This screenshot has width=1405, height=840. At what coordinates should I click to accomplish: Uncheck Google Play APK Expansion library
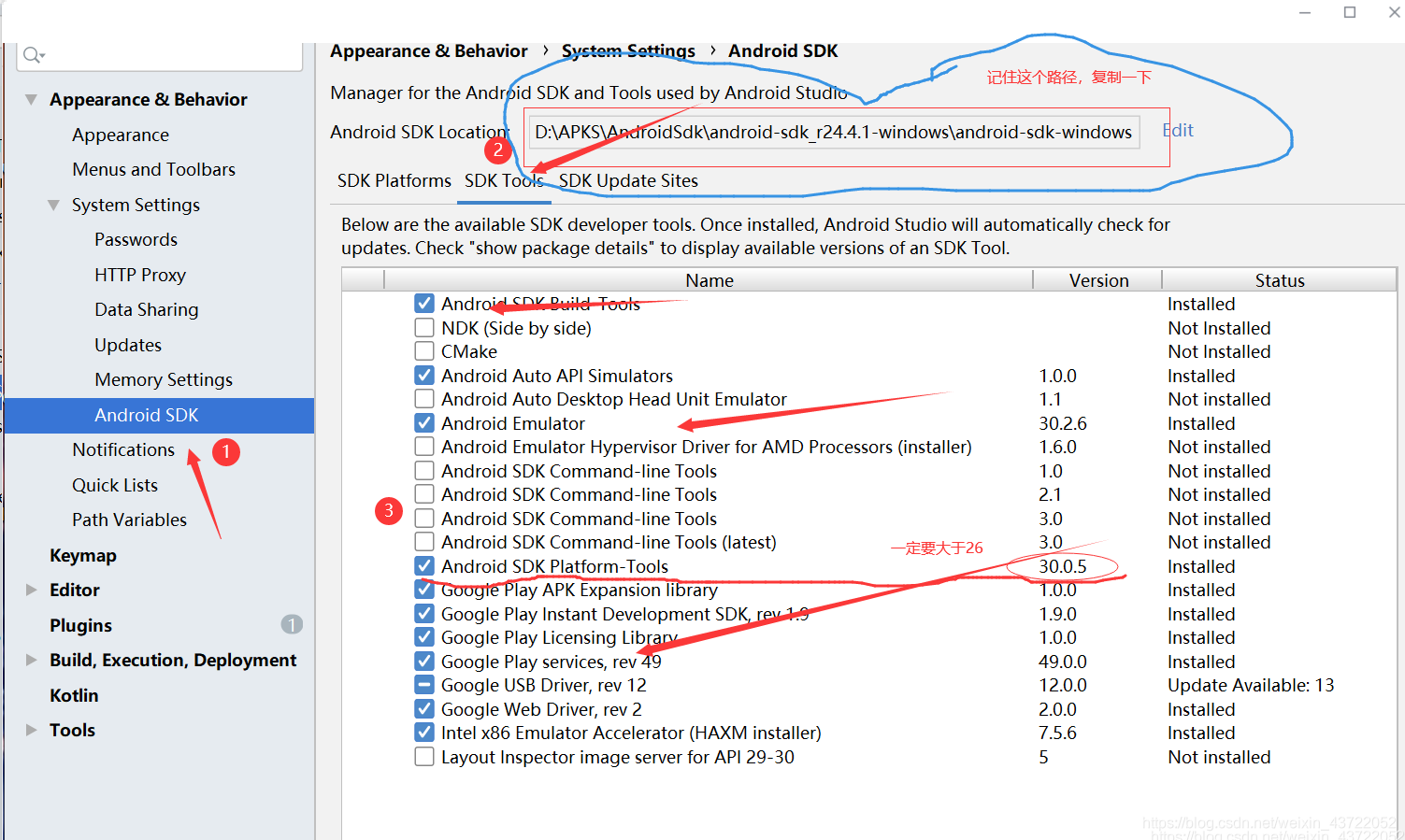pyautogui.click(x=424, y=590)
